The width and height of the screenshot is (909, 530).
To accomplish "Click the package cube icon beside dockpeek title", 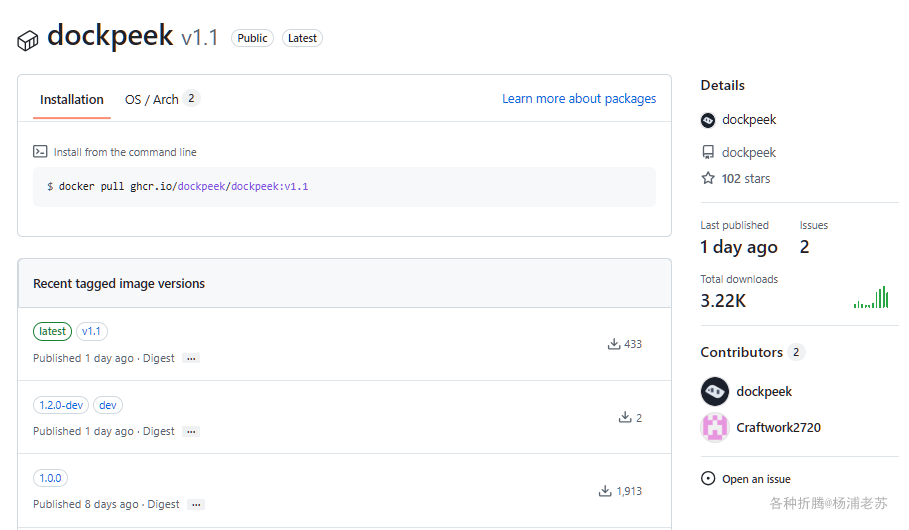I will (x=27, y=41).
